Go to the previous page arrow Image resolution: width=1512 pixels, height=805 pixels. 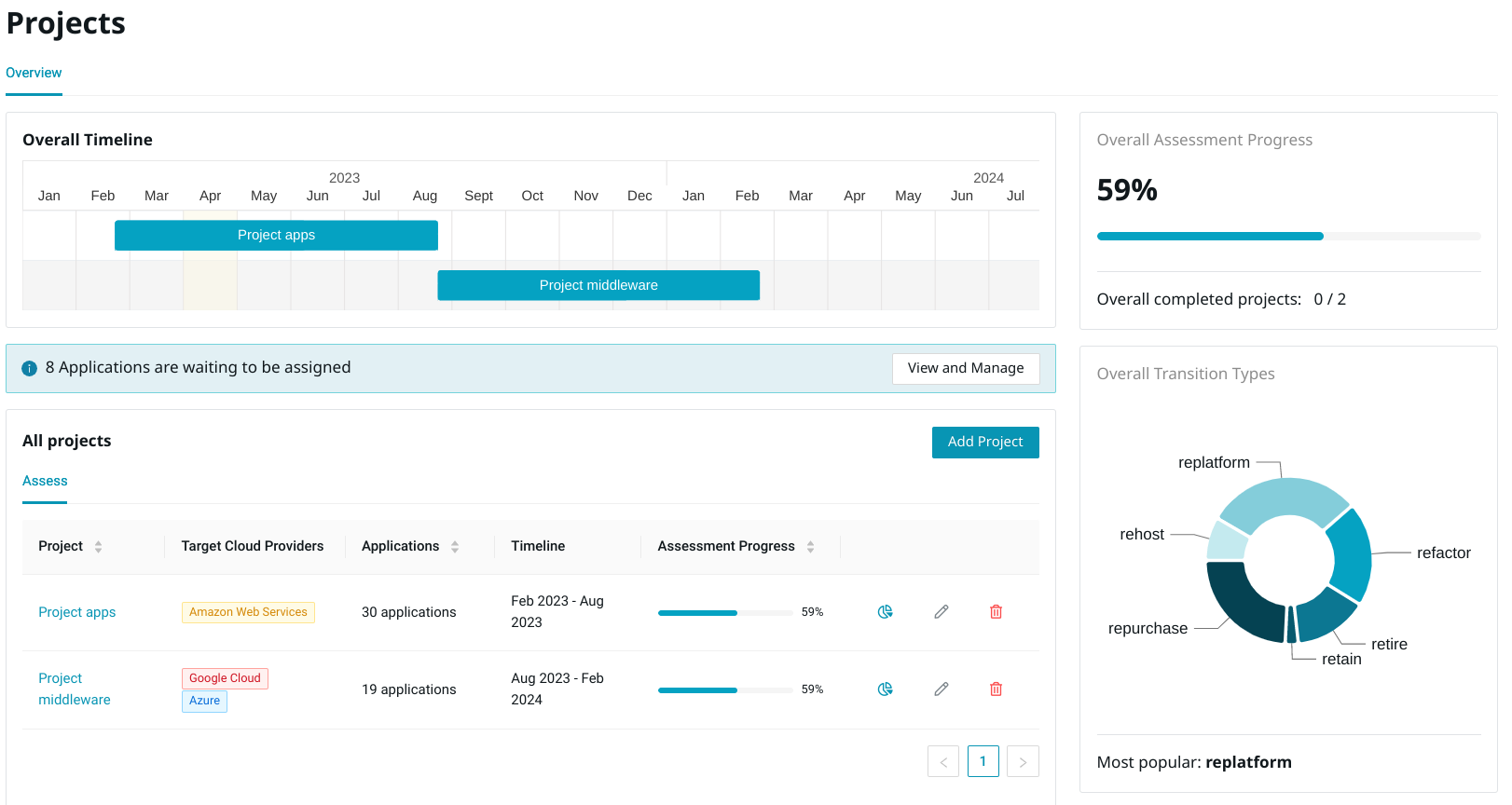click(x=943, y=761)
